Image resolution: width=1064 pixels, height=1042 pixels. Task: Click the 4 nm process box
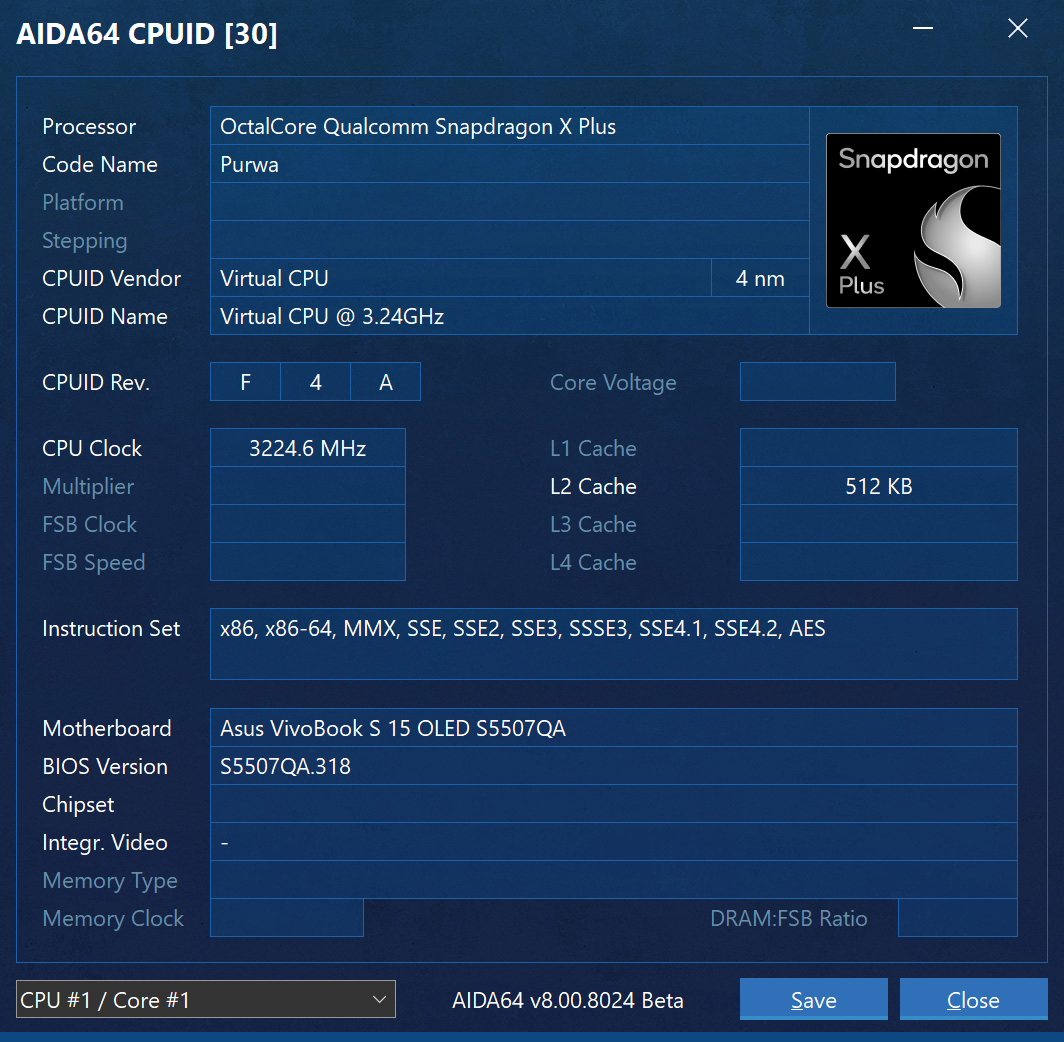coord(760,279)
